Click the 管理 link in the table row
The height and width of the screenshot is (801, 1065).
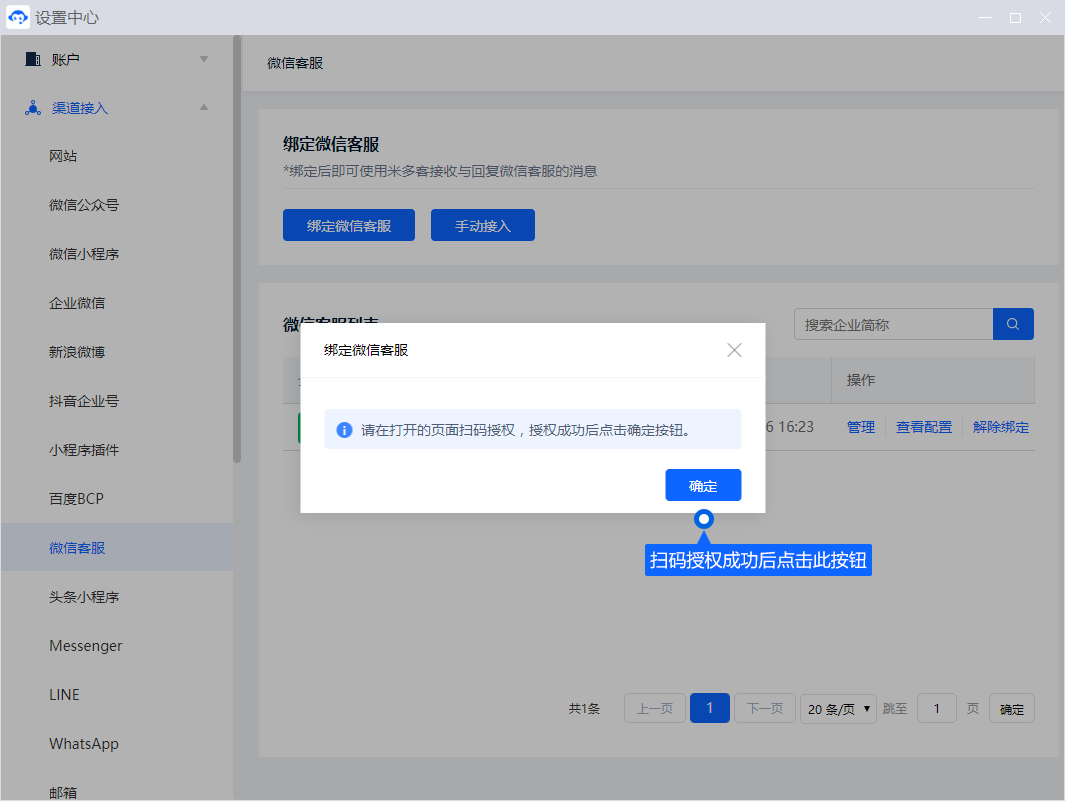860,427
